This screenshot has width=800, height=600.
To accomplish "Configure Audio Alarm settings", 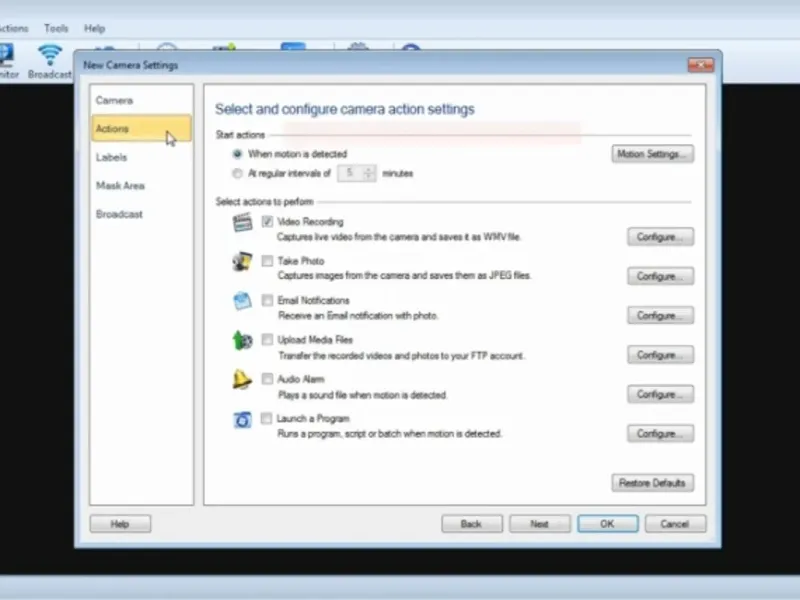I will (660, 394).
